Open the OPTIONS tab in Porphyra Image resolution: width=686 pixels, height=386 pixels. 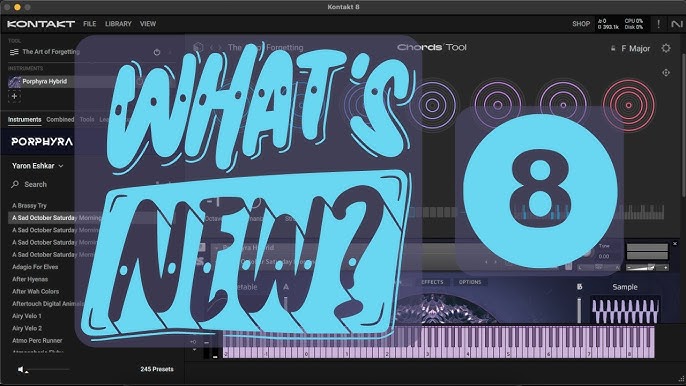pos(470,282)
